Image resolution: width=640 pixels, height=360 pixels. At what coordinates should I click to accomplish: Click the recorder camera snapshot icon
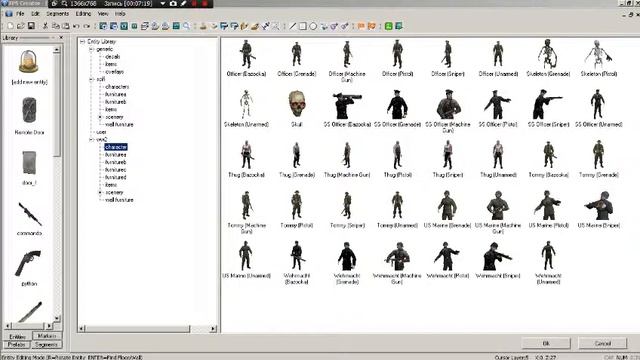(x=173, y=3)
